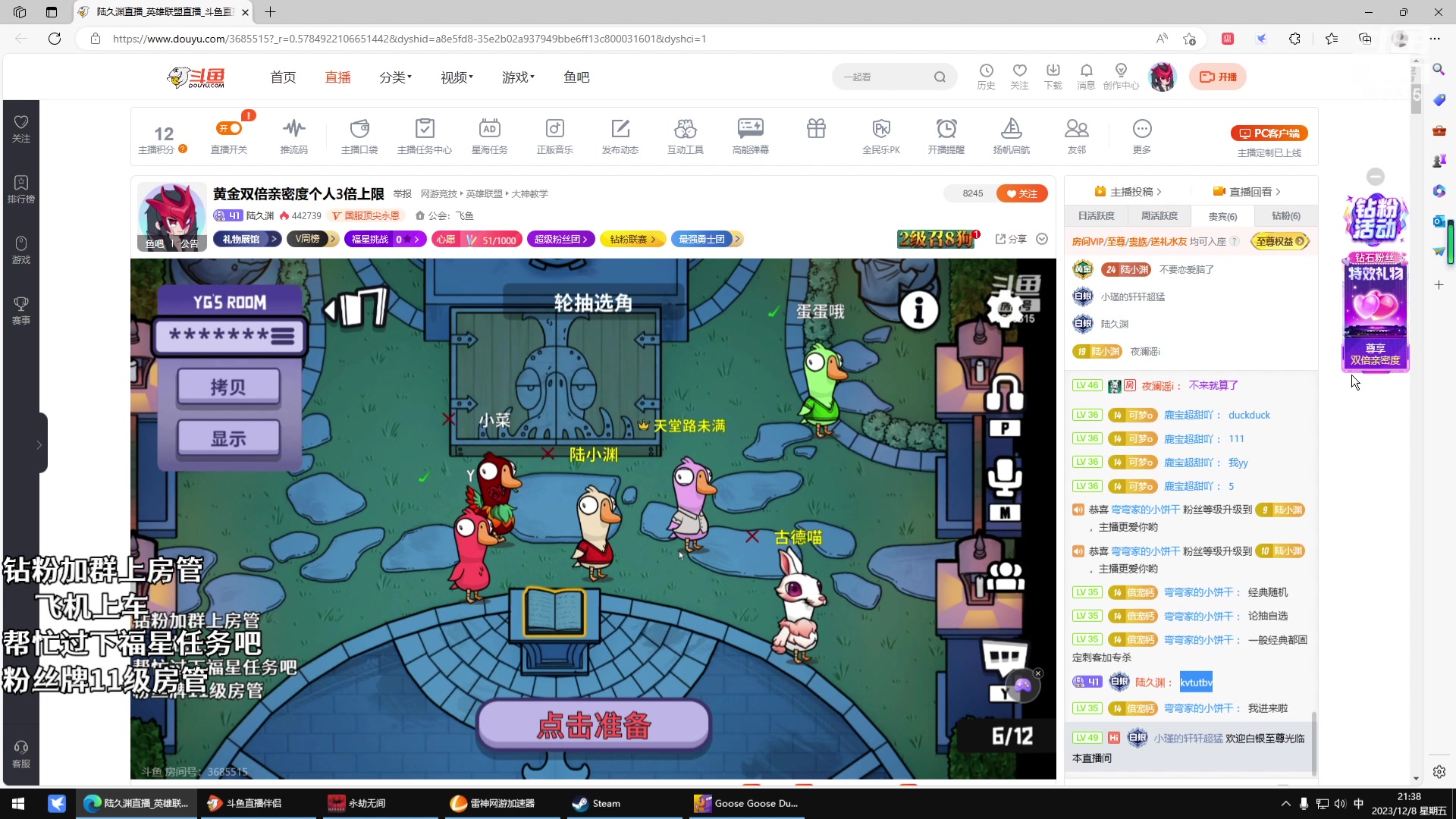Image resolution: width=1456 pixels, height=819 pixels.
Task: Open 关注 heart icon in header
Action: (1019, 77)
